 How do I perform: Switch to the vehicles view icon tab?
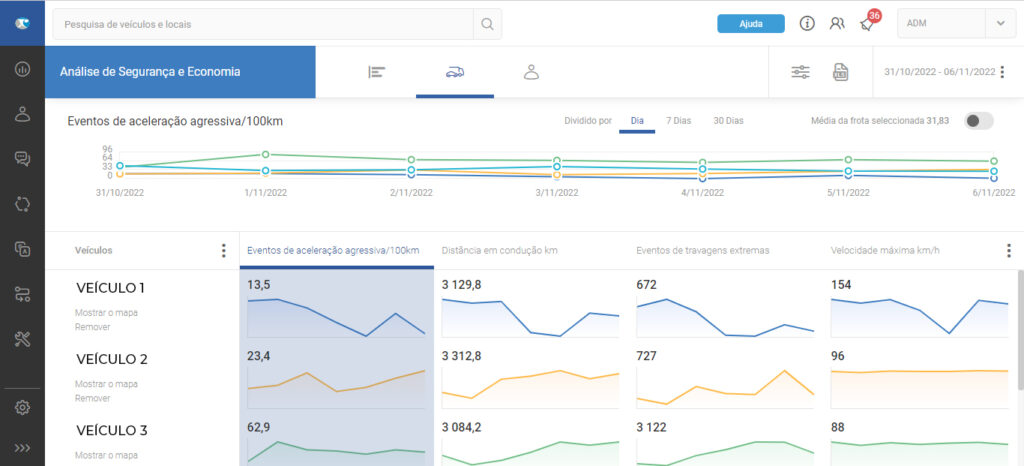pos(455,72)
